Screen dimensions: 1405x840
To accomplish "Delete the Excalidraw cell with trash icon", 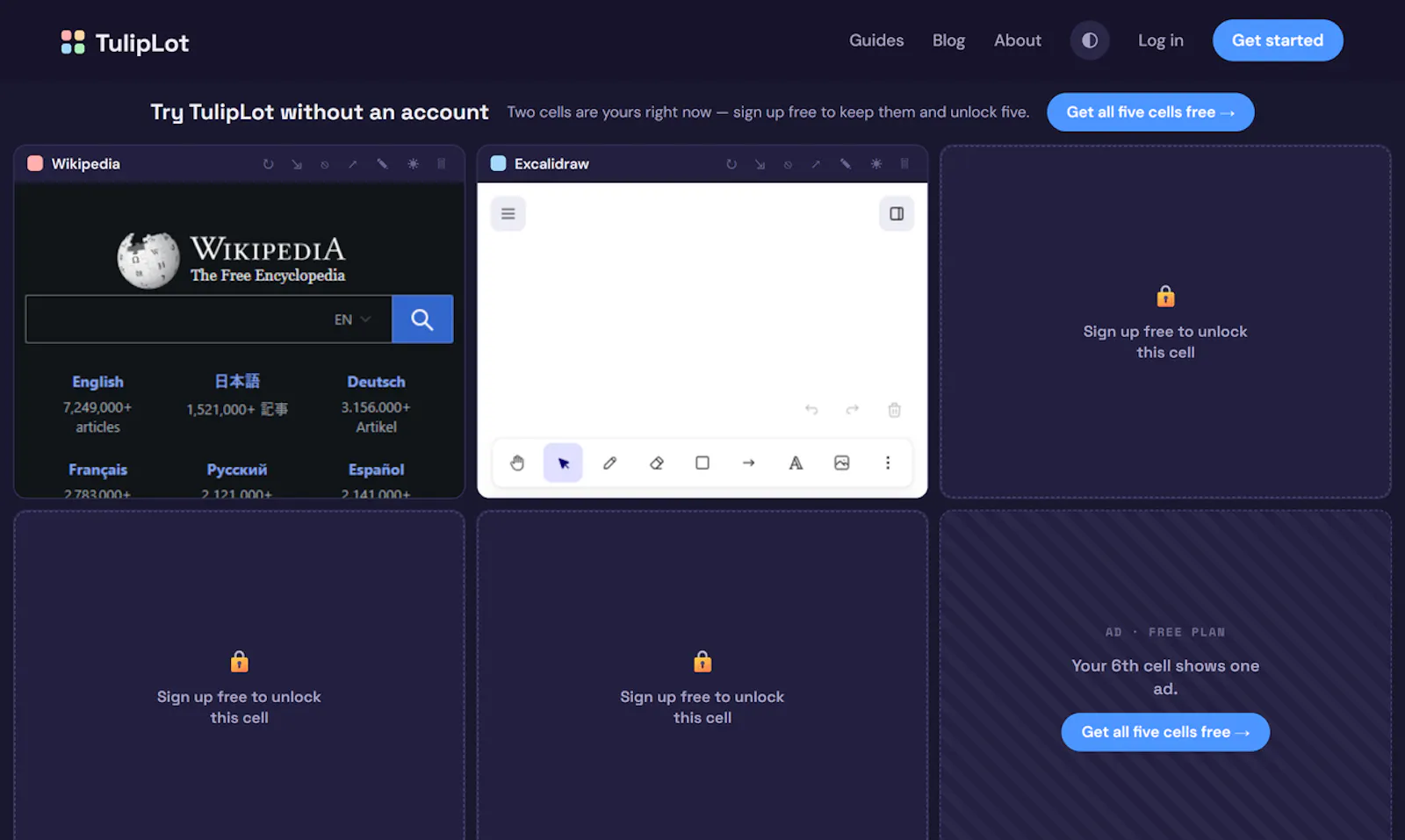I will coord(904,164).
